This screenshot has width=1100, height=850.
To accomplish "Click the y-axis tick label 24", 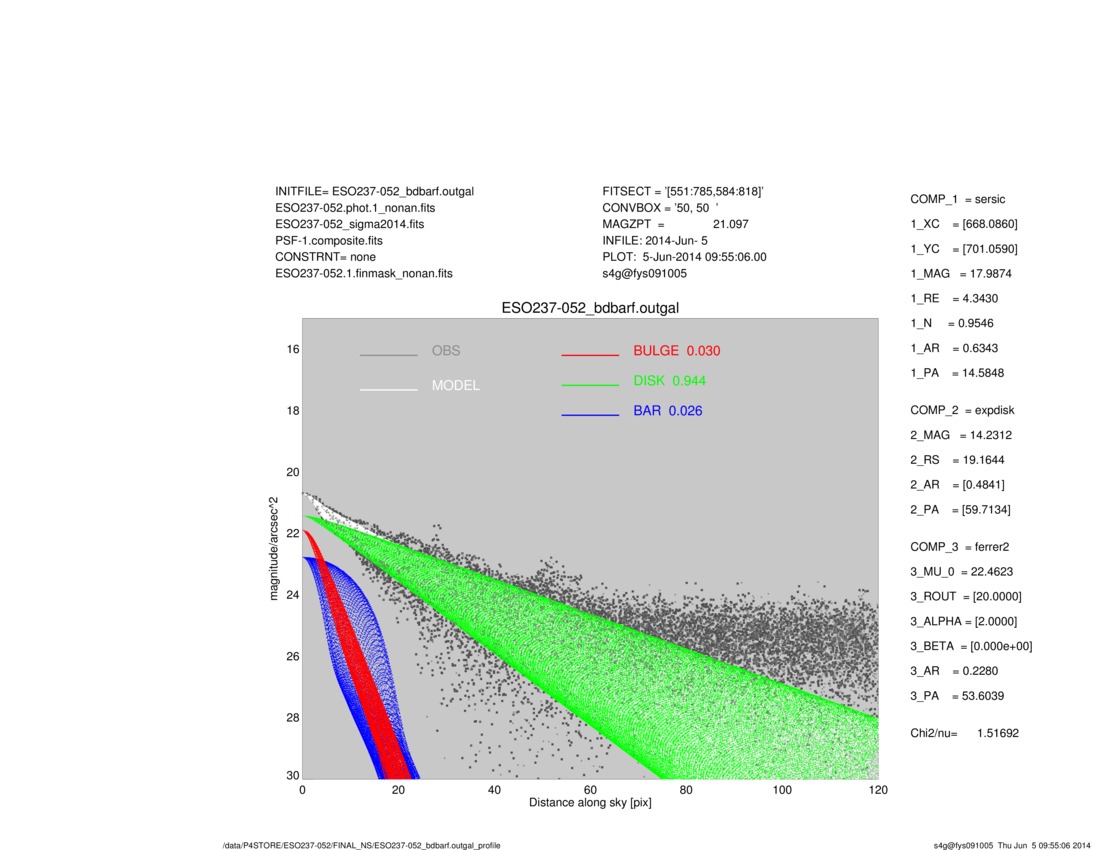I will coord(293,595).
